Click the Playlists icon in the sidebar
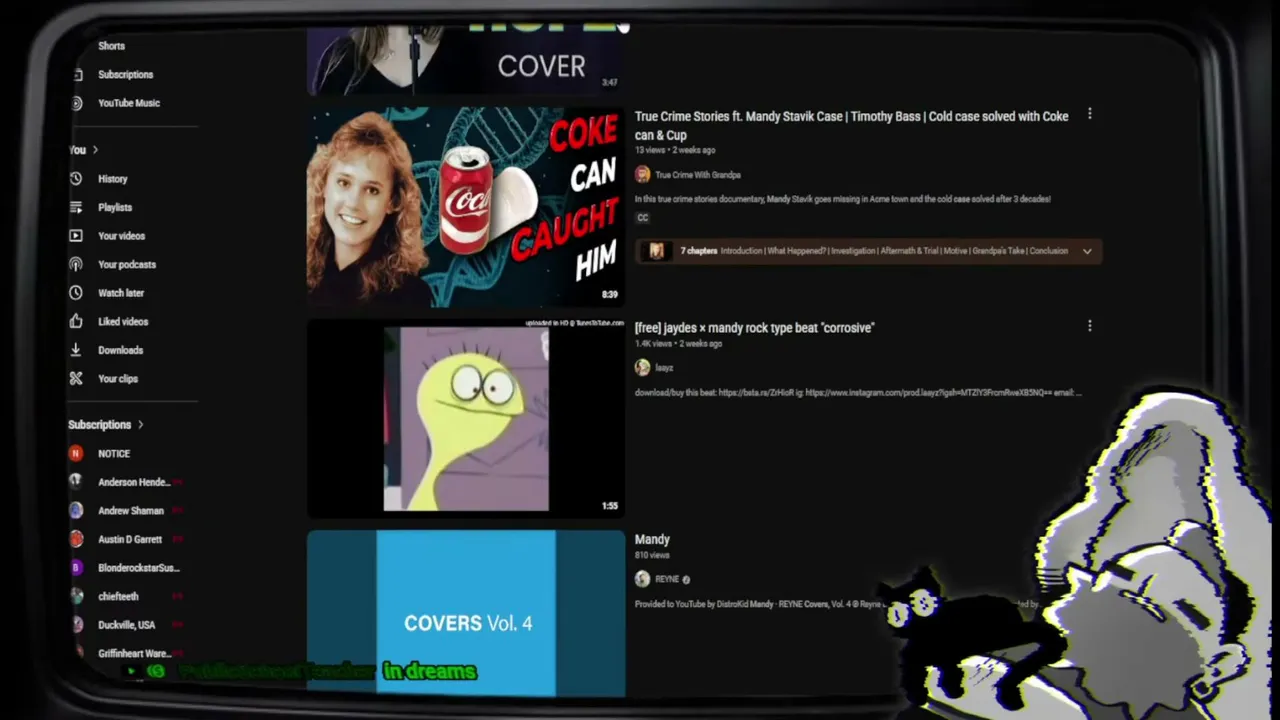The image size is (1280, 720). pyautogui.click(x=76, y=207)
